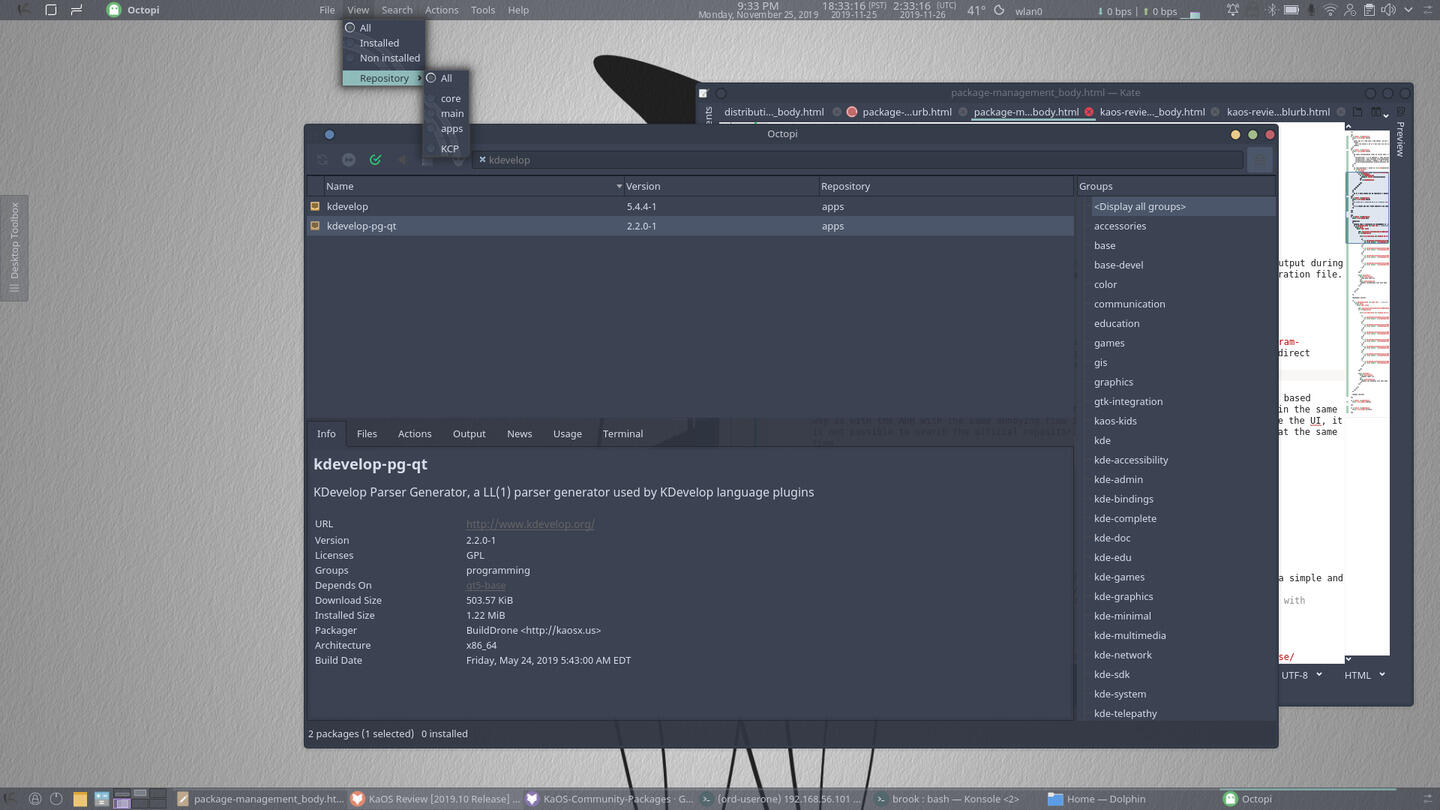Open the HTML syntax mode dropdown in Kate

coord(1364,675)
